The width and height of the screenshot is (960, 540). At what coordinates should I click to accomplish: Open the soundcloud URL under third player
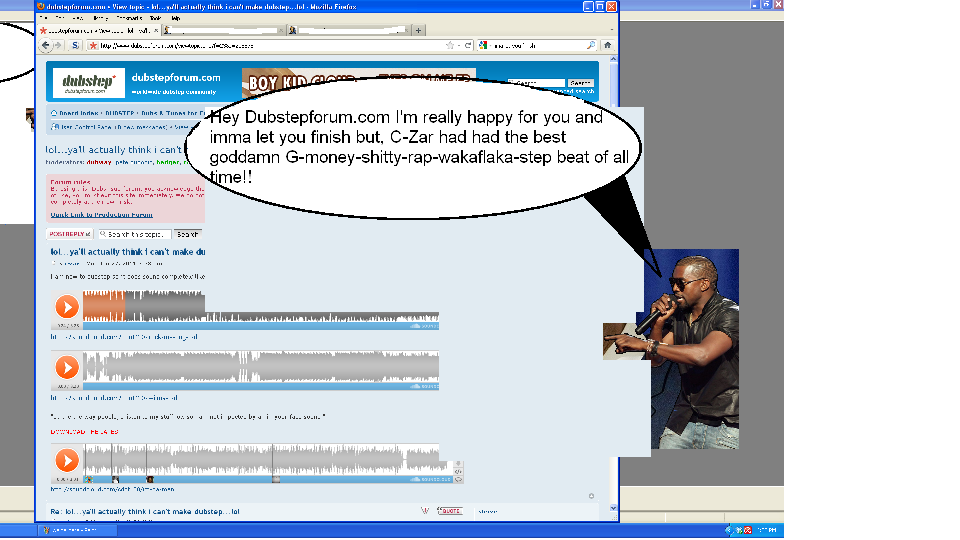(112, 489)
